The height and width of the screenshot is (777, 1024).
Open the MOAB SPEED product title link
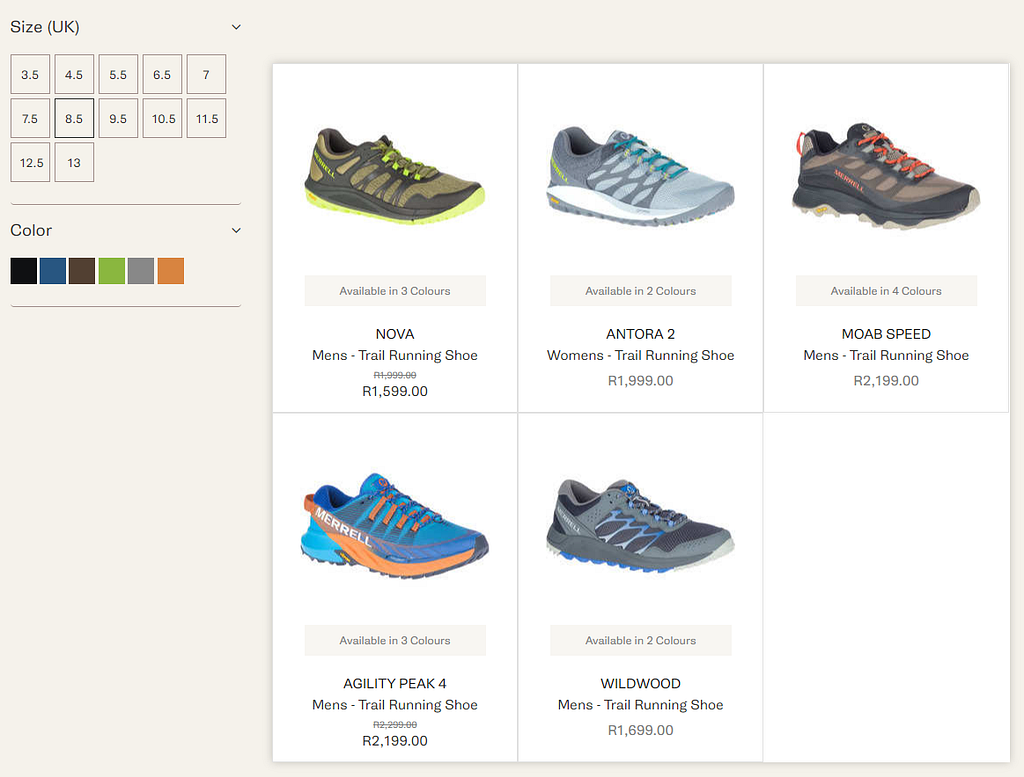[x=886, y=334]
